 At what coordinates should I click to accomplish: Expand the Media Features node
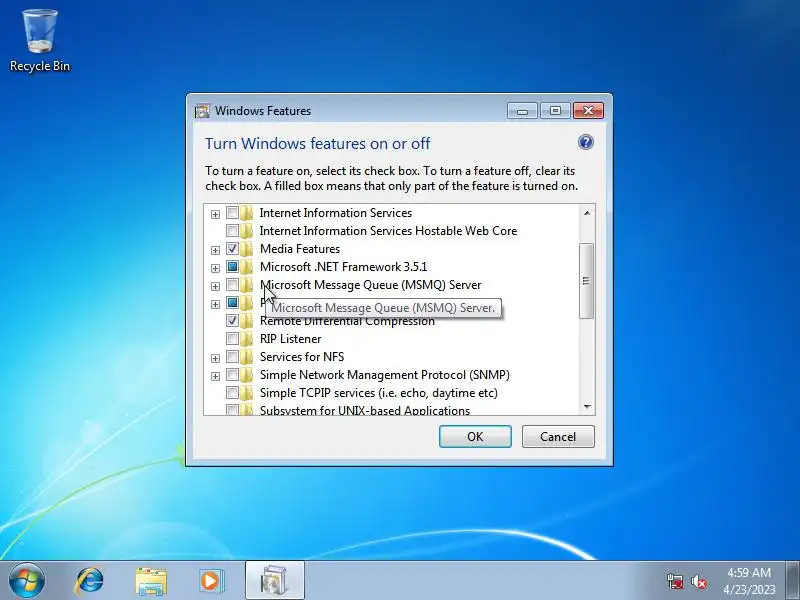click(x=215, y=250)
